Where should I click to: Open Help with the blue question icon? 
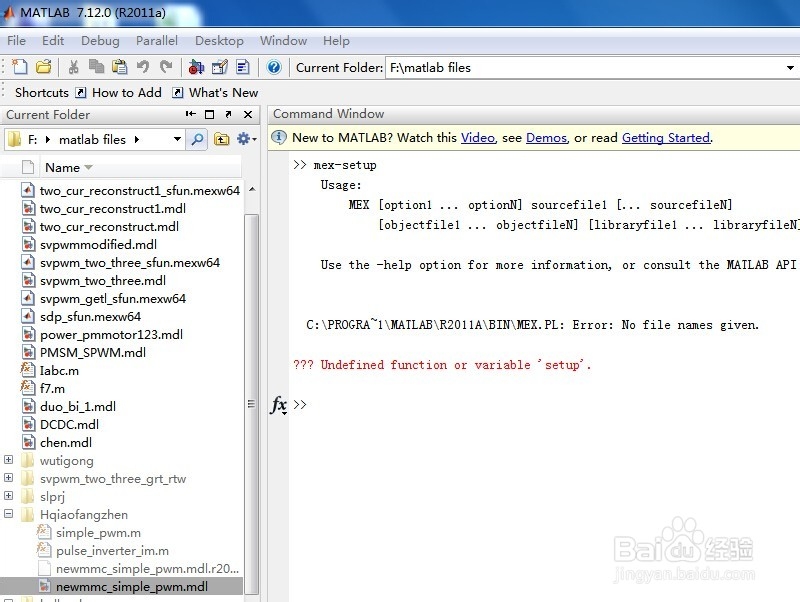[274, 67]
